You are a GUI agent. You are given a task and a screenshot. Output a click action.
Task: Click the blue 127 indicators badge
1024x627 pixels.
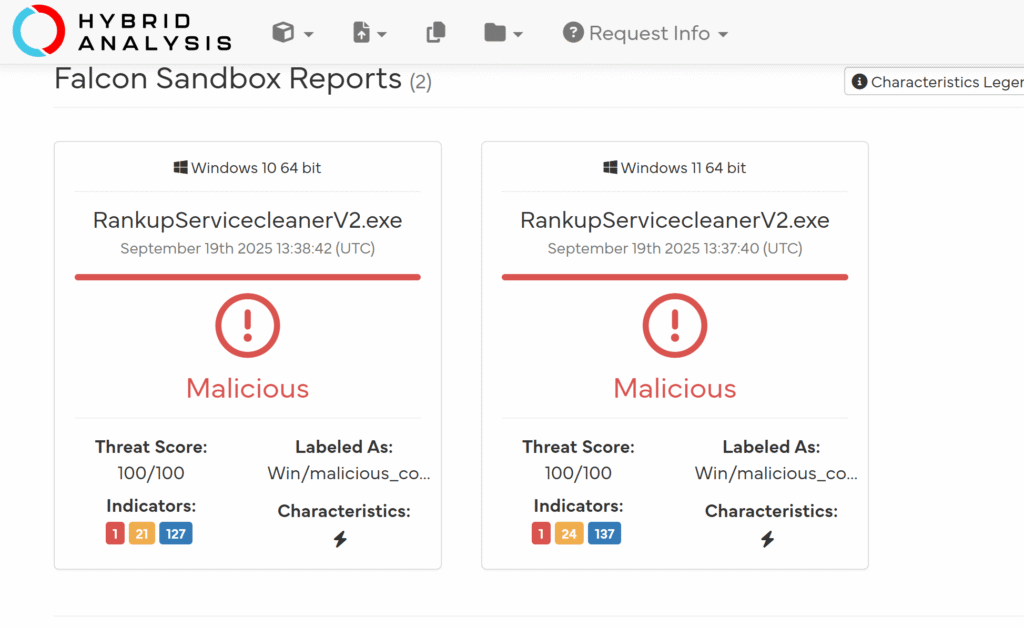coord(176,534)
